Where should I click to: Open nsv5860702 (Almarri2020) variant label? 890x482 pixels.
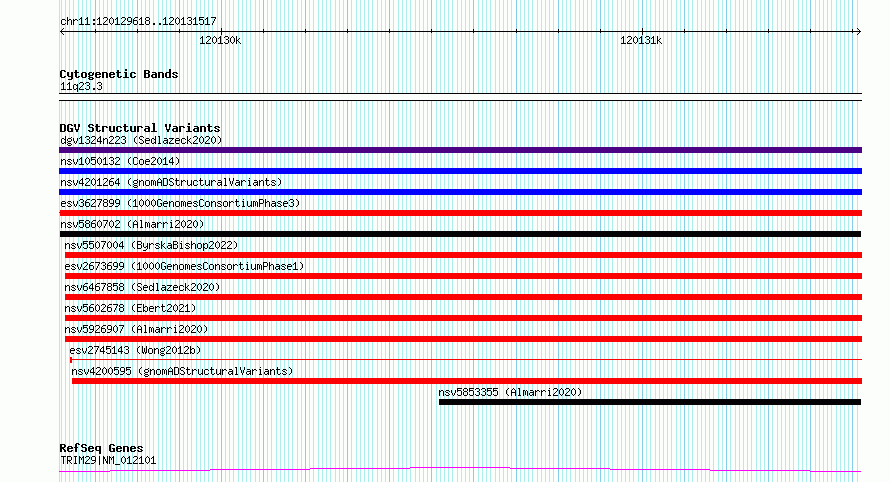tap(132, 224)
